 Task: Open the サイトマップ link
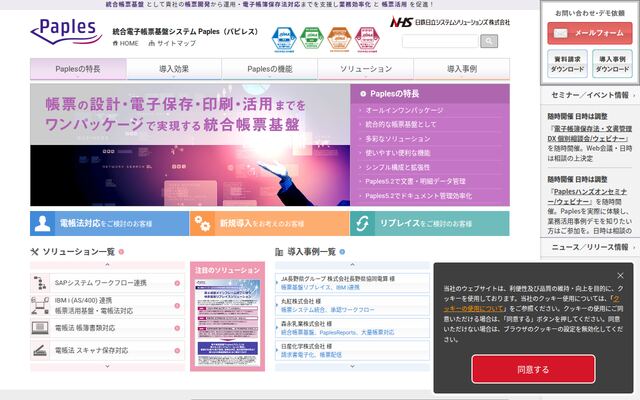[x=172, y=43]
